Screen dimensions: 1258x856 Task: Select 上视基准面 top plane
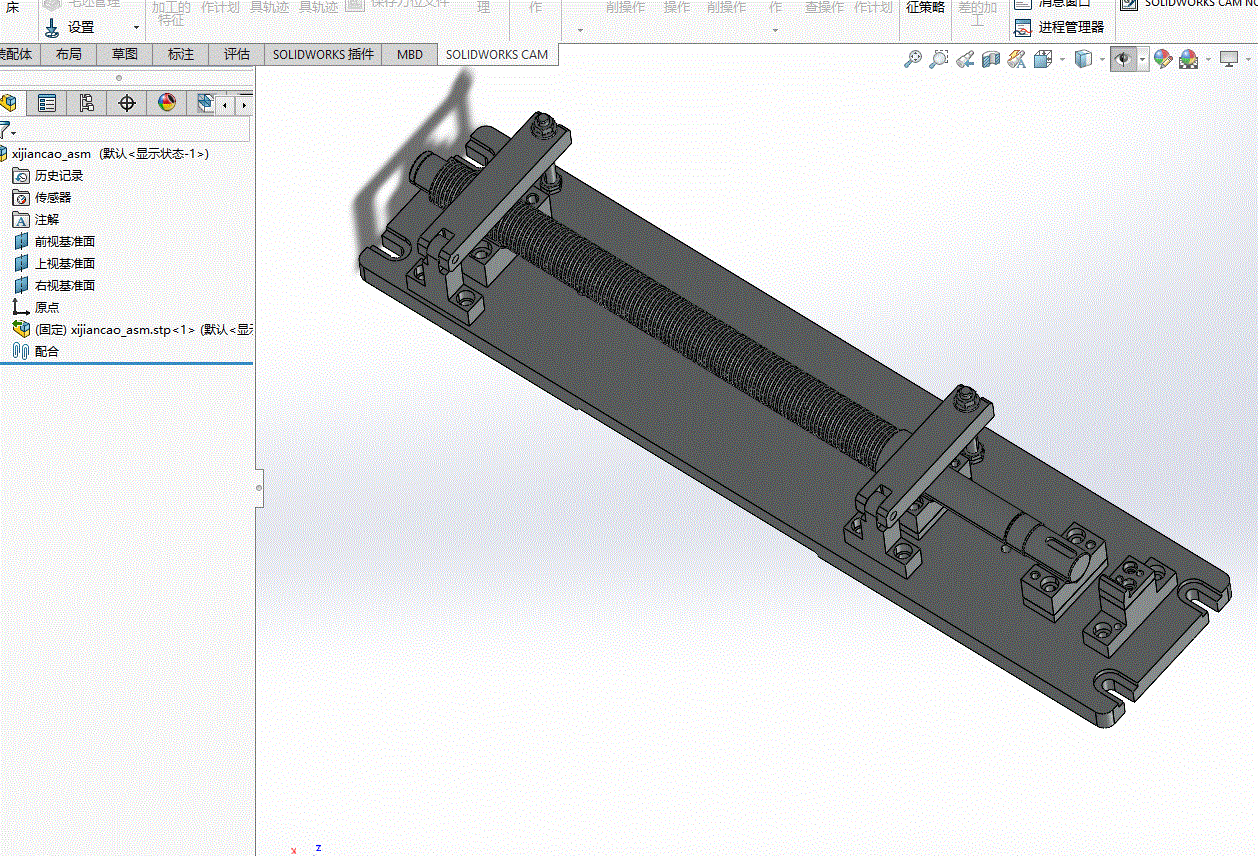[53, 264]
